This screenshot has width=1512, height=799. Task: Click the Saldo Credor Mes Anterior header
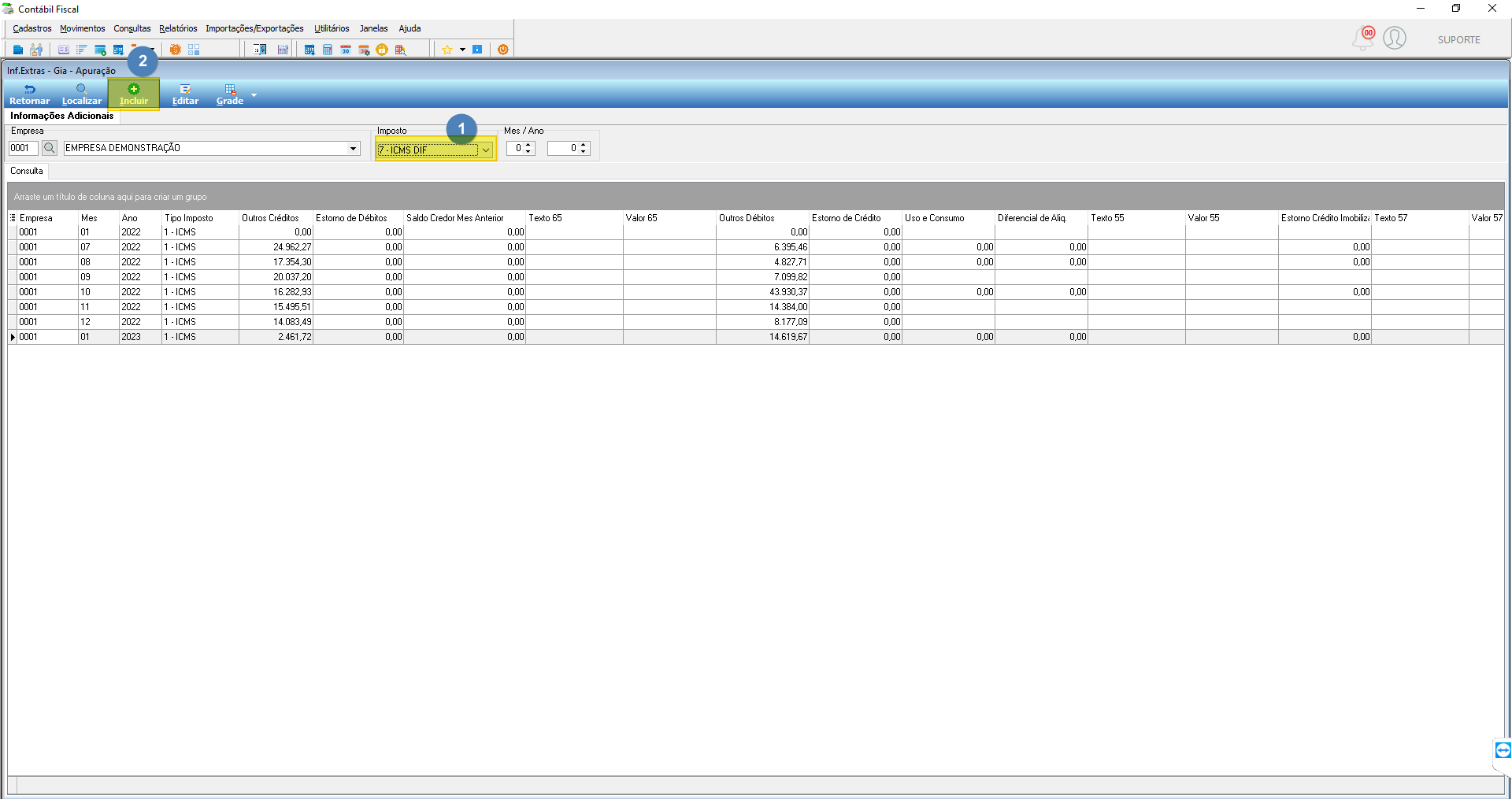(465, 218)
